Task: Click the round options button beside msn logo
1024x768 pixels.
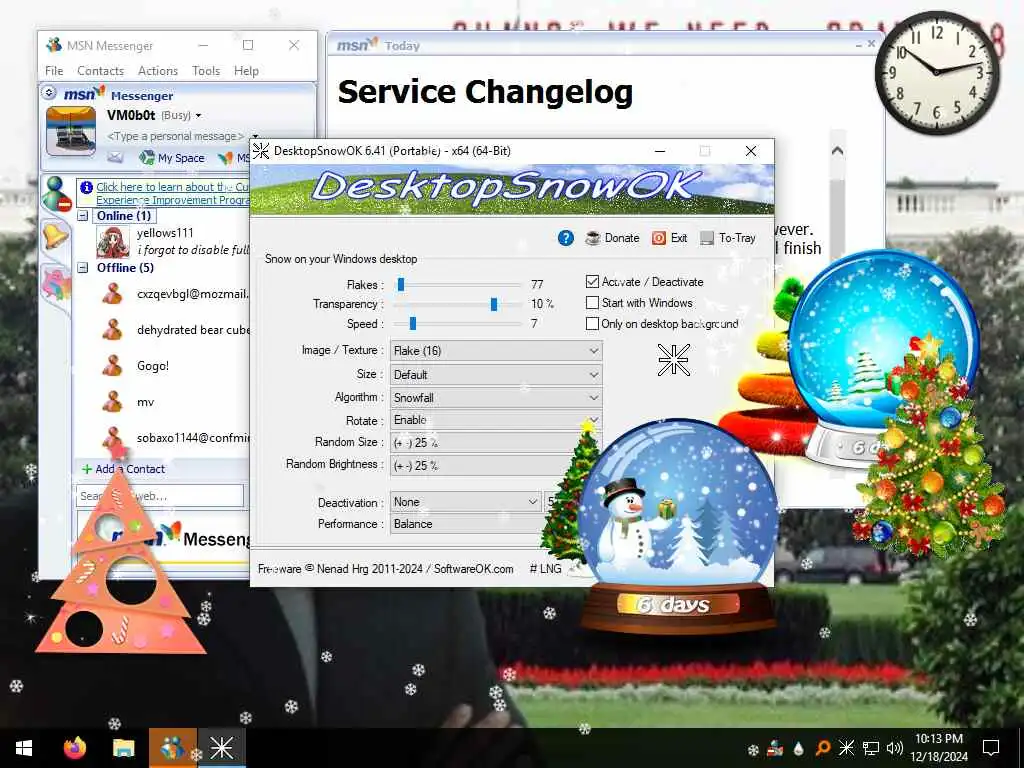Action: click(50, 93)
